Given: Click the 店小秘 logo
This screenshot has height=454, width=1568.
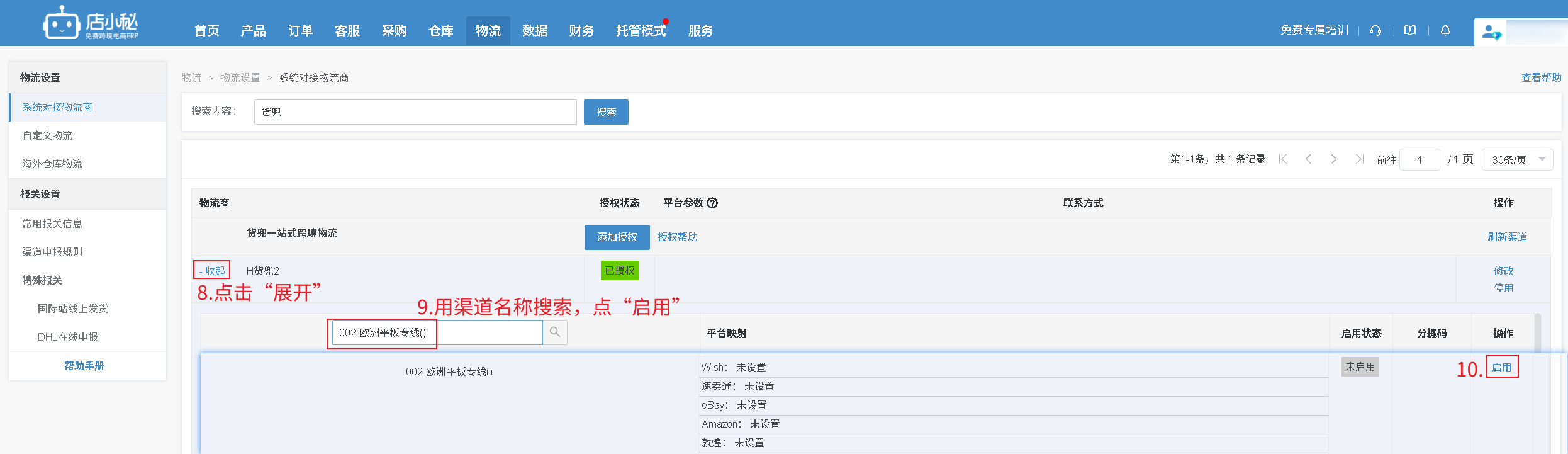Looking at the screenshot, I should (x=91, y=24).
